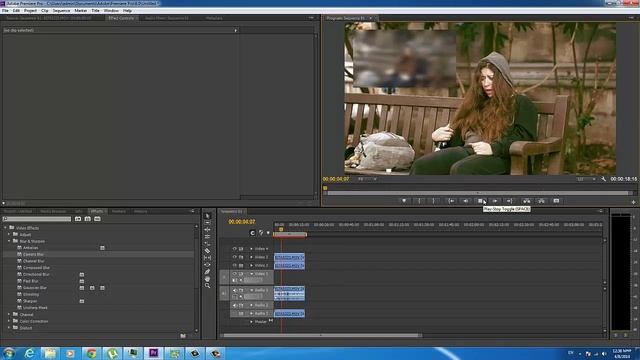Select the Zoom tool

[207, 286]
